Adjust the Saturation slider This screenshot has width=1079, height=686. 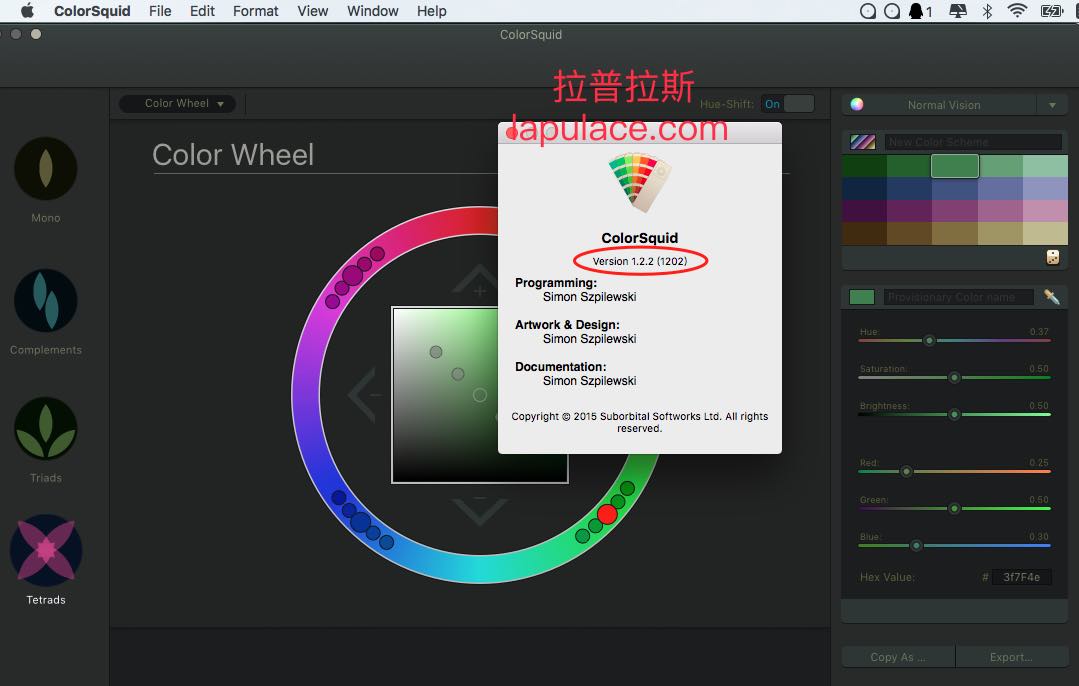point(954,378)
